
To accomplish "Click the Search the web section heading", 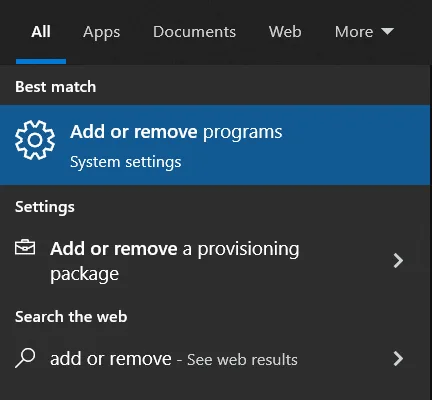I will [71, 317].
